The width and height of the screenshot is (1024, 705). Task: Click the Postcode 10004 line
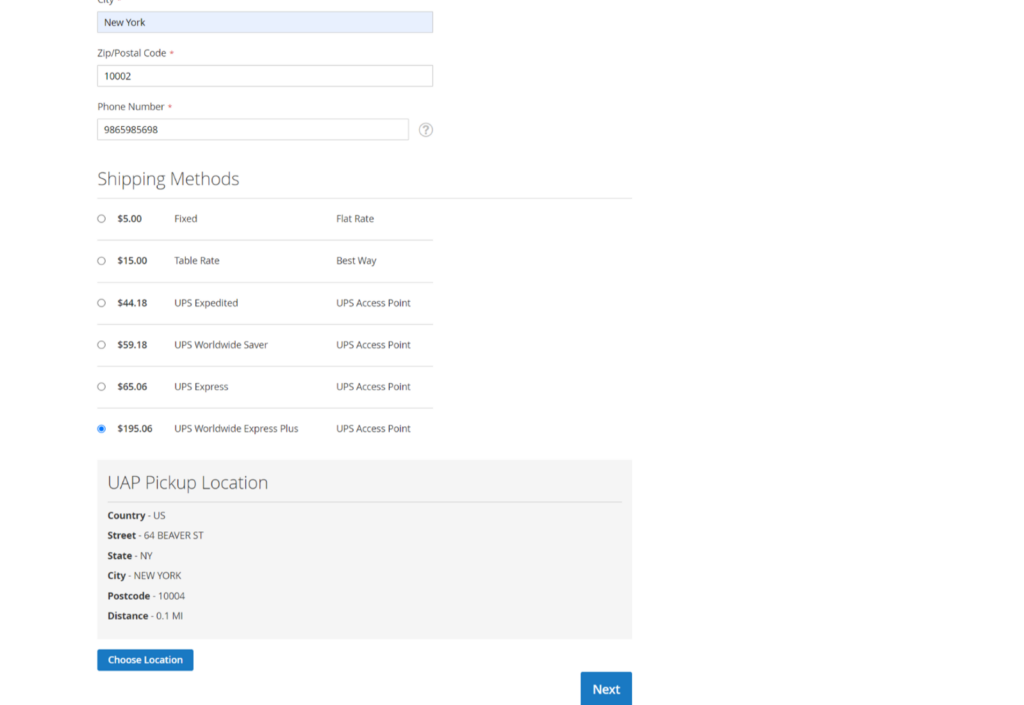pos(146,596)
